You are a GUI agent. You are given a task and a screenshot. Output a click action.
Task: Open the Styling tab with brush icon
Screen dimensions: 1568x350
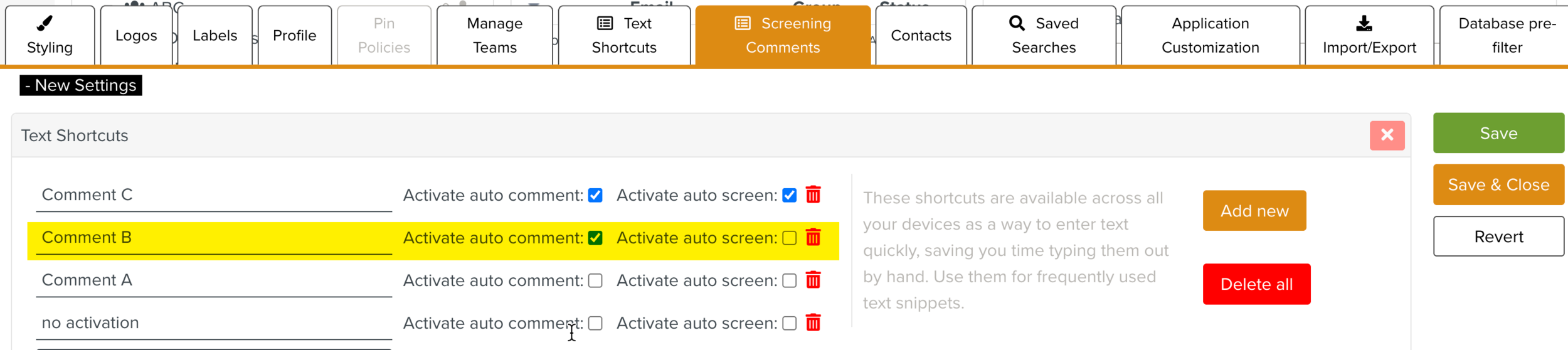(50, 35)
